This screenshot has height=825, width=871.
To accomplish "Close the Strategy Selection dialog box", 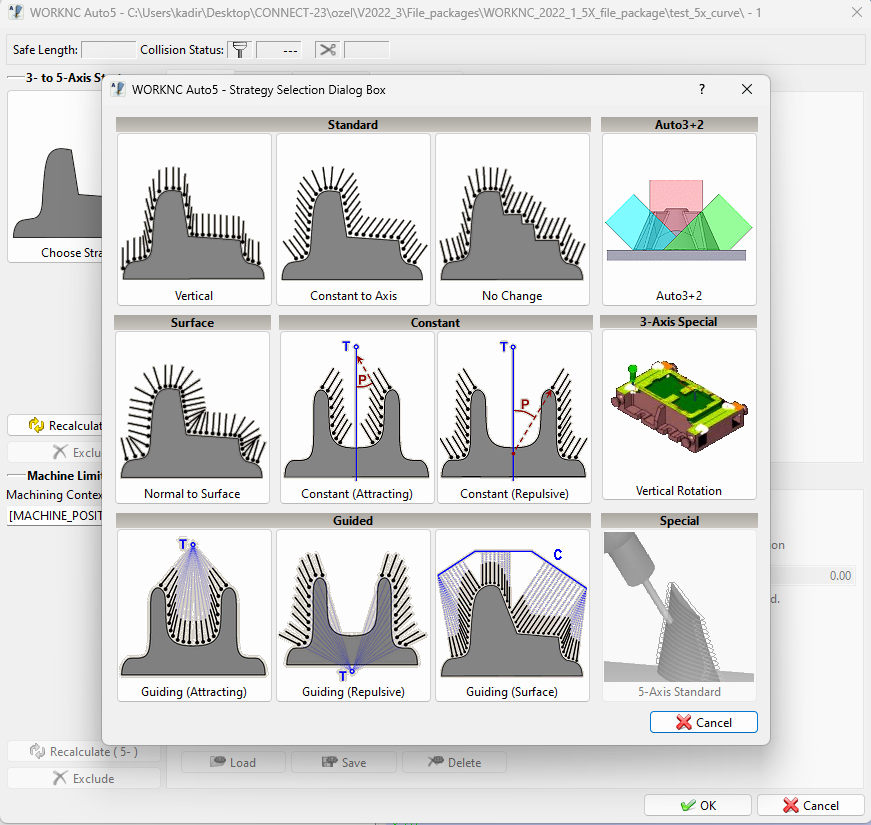I will coord(747,89).
